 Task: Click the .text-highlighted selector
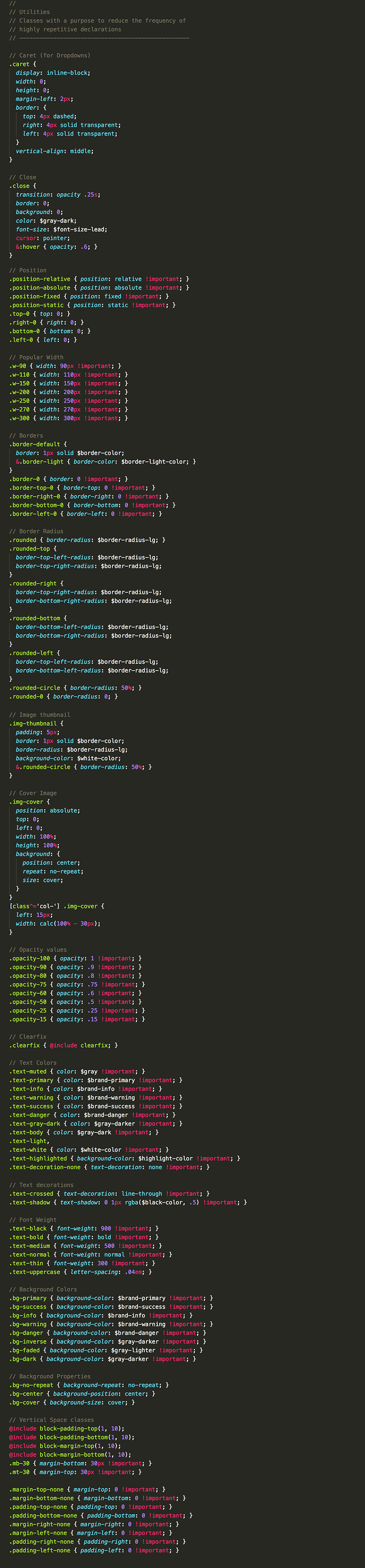tap(38, 1158)
